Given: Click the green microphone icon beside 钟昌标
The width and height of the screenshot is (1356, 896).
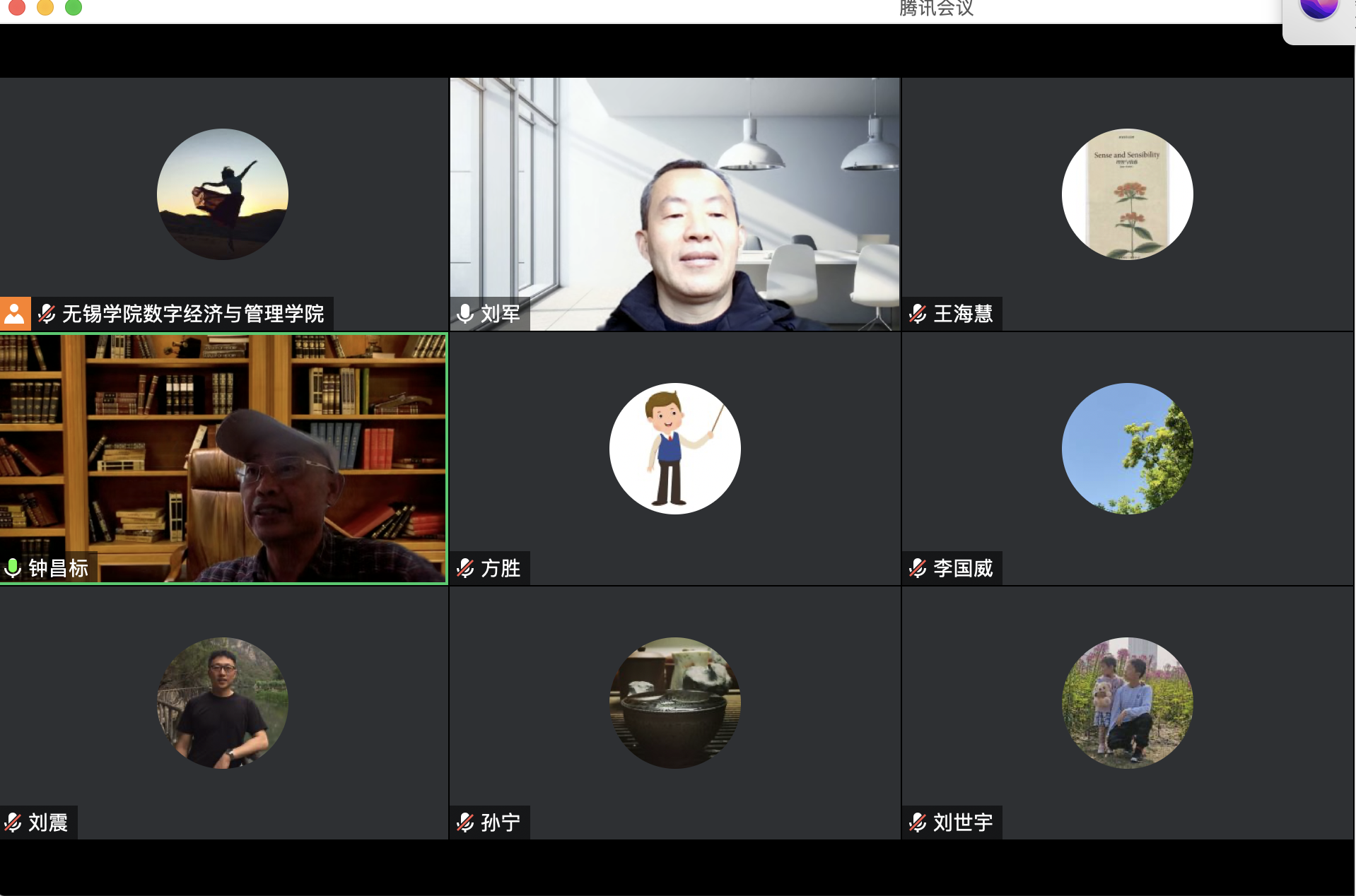Looking at the screenshot, I should [x=13, y=568].
